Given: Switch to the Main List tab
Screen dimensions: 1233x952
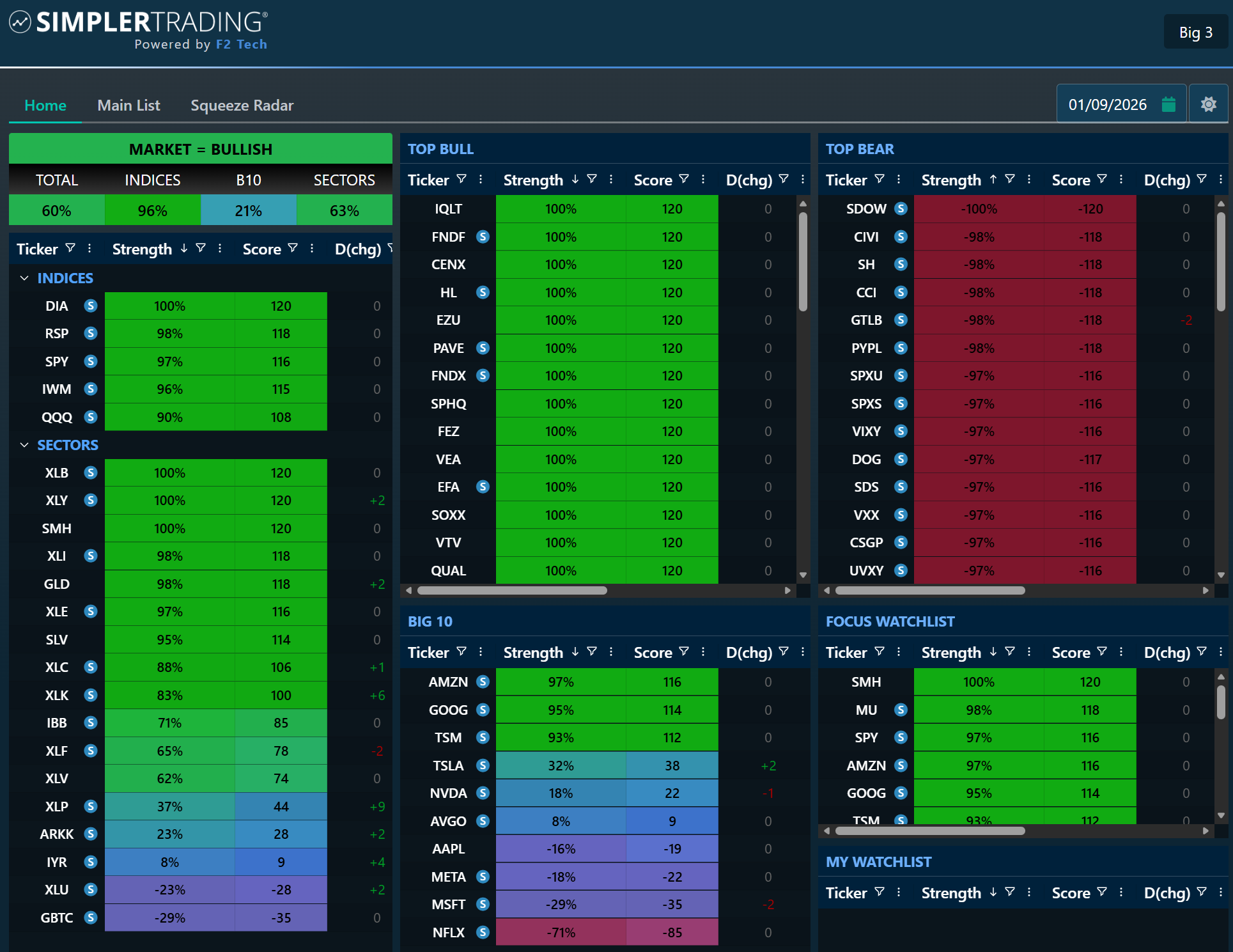Looking at the screenshot, I should (128, 105).
